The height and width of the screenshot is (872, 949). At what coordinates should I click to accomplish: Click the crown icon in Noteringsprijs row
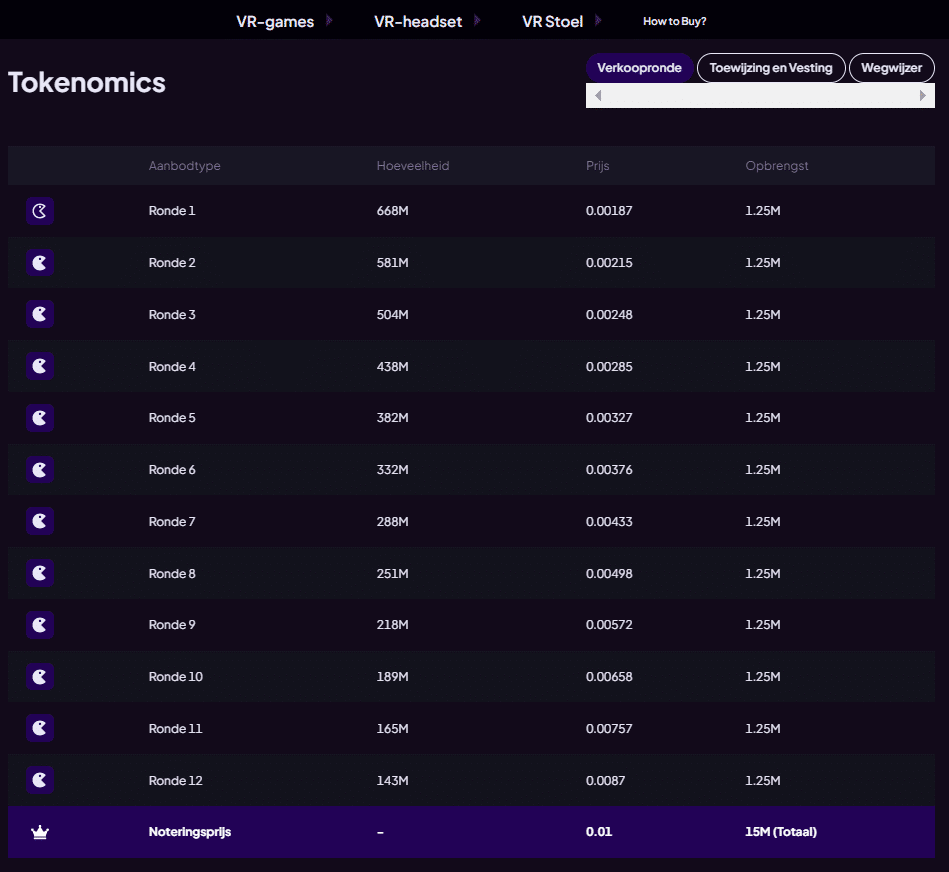(x=40, y=832)
